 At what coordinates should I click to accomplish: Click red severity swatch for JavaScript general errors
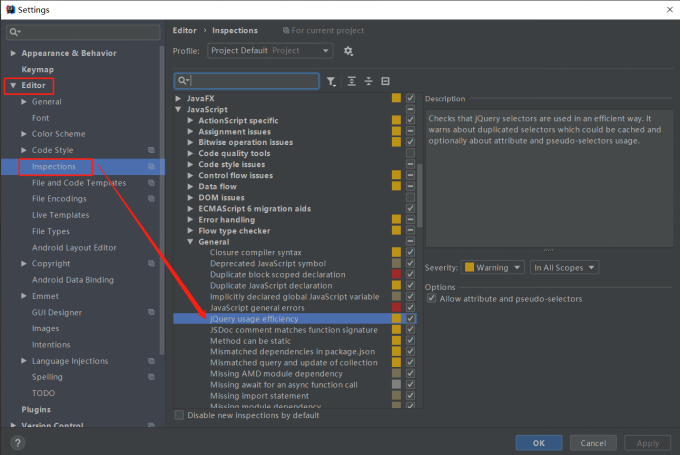click(396, 307)
